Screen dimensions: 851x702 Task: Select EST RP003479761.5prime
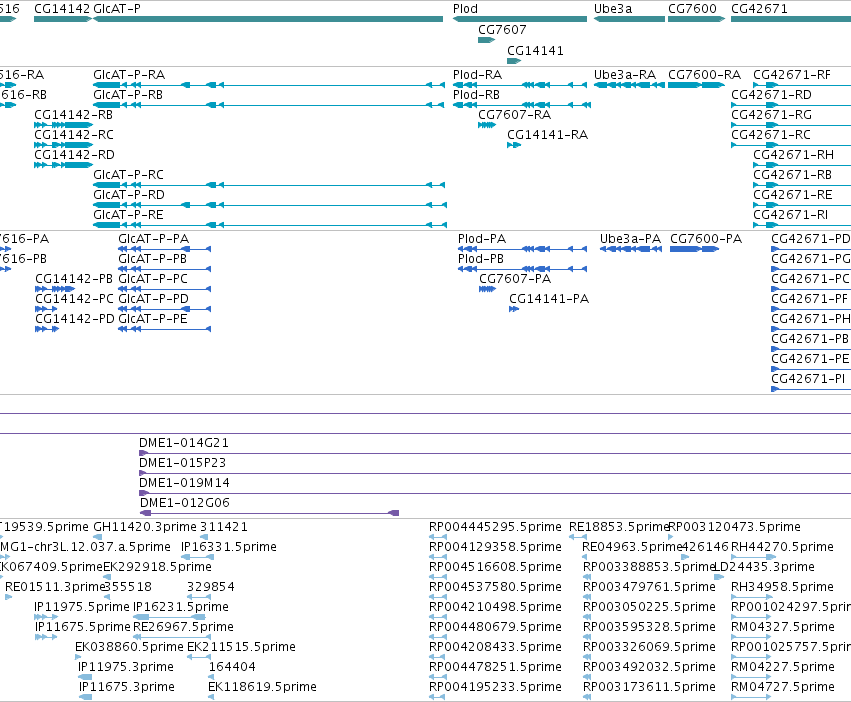pyautogui.click(x=587, y=597)
